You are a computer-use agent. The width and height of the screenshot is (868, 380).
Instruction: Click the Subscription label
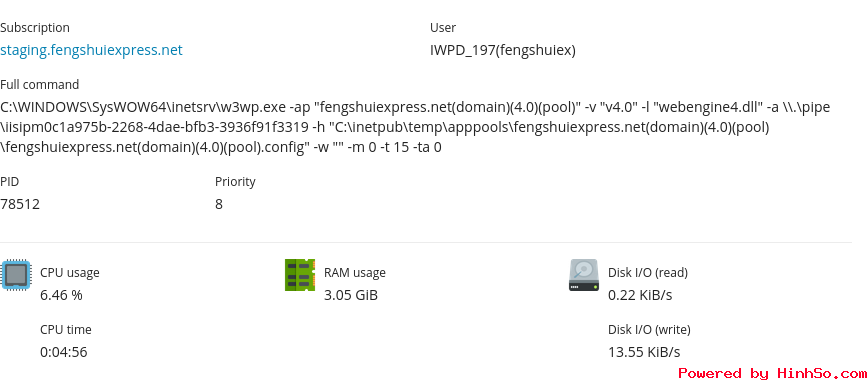[35, 28]
